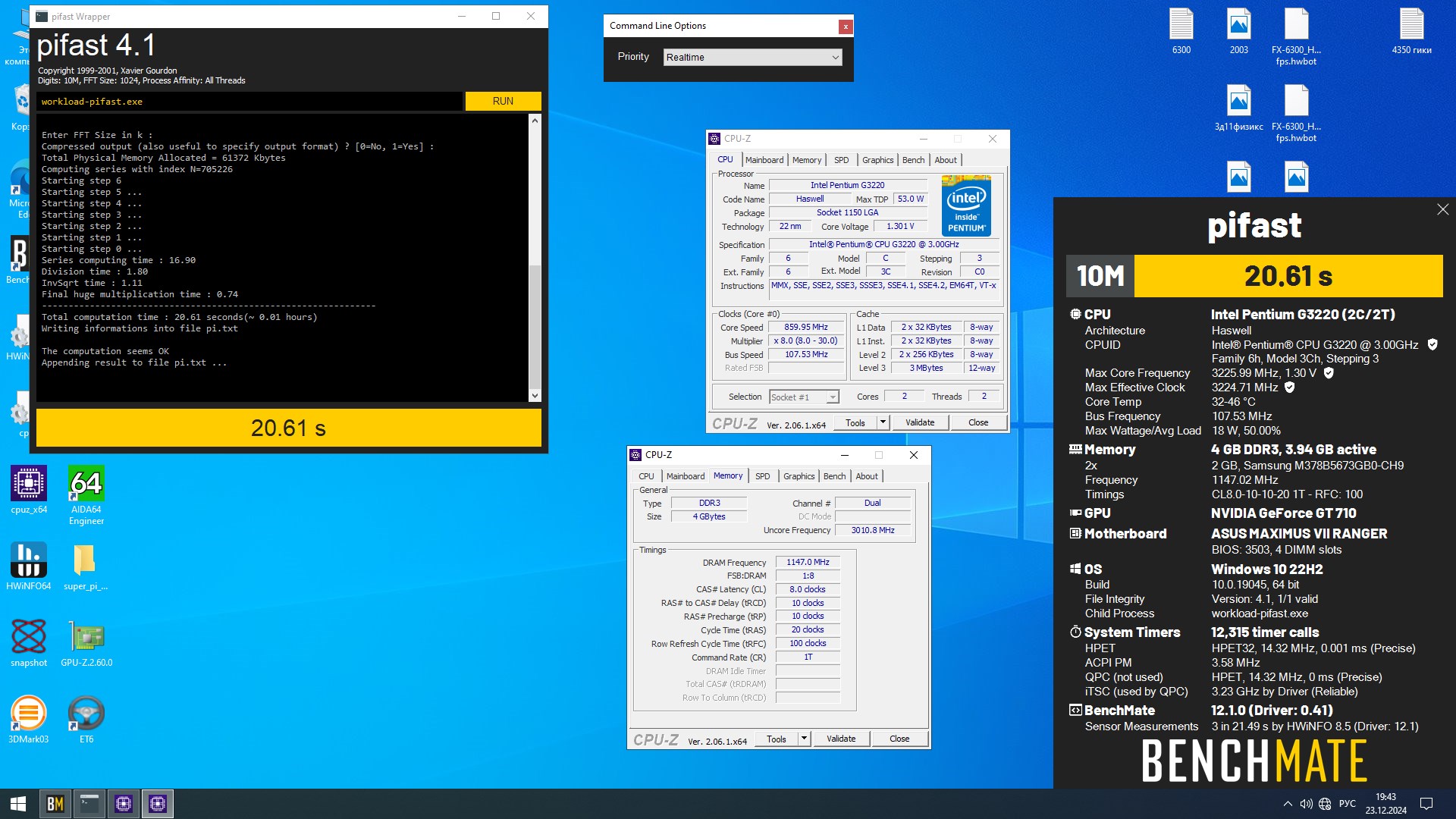The height and width of the screenshot is (819, 1456).
Task: Click Close button in CPU-Z CPU window
Action: point(978,422)
